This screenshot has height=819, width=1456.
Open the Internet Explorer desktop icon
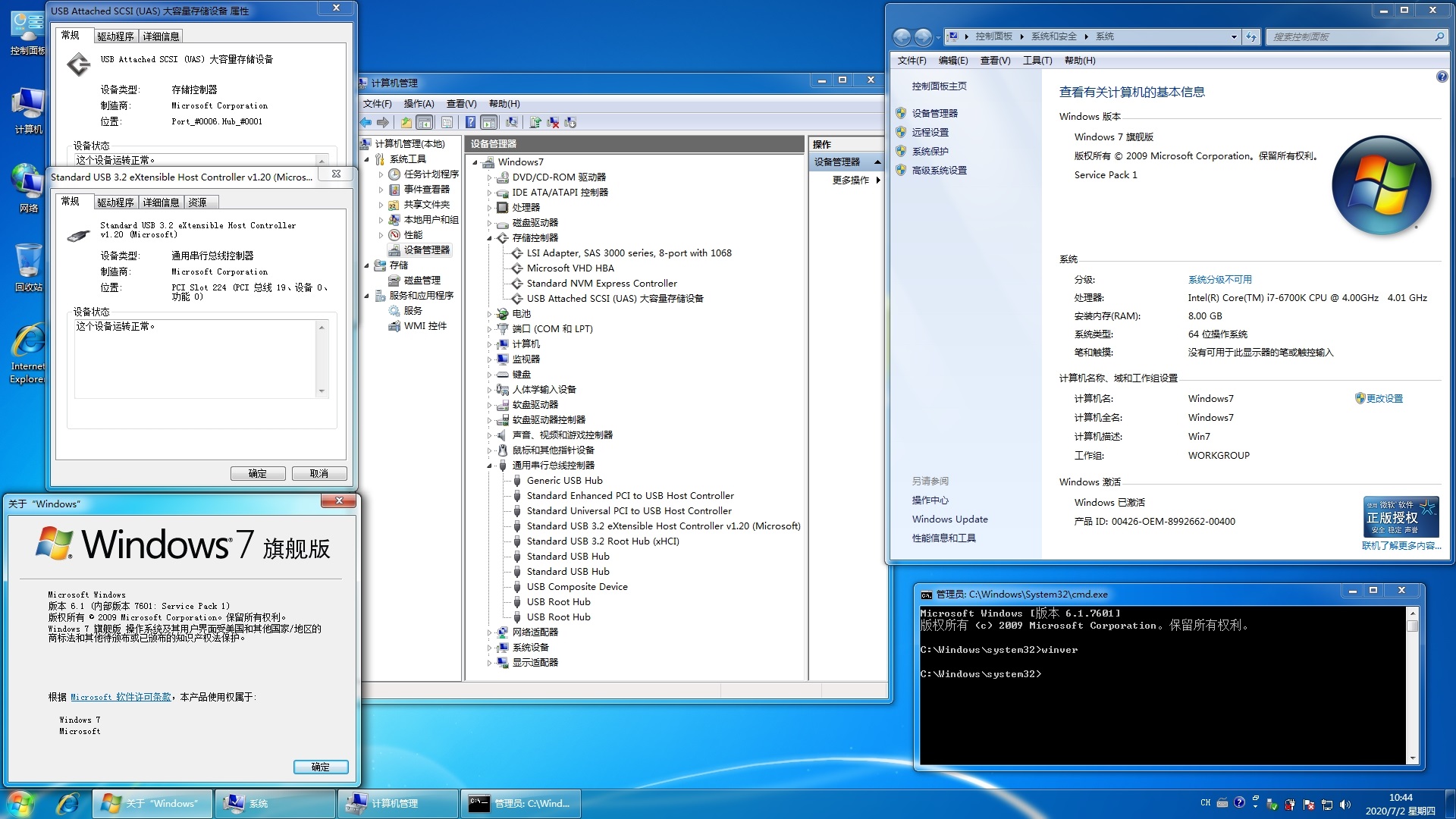pos(28,353)
